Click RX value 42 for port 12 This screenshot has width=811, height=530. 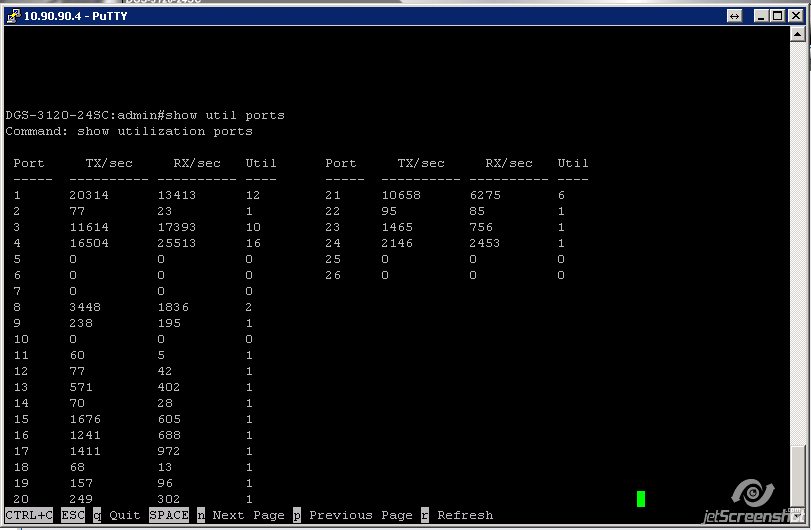(165, 371)
